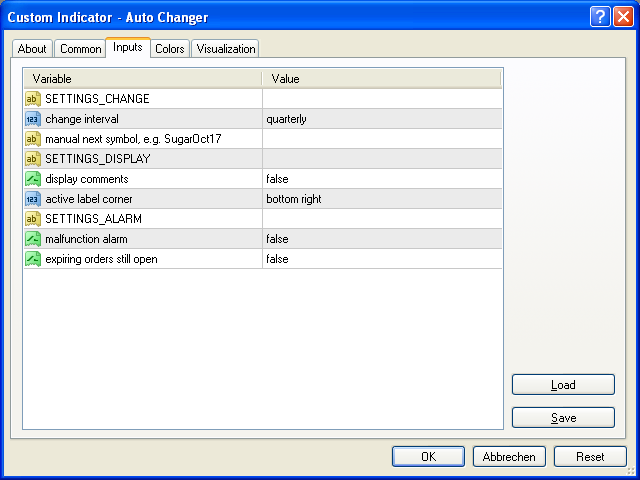Click the string icon beside SETTINGS_ALARM
The height and width of the screenshot is (480, 640).
click(x=32, y=219)
